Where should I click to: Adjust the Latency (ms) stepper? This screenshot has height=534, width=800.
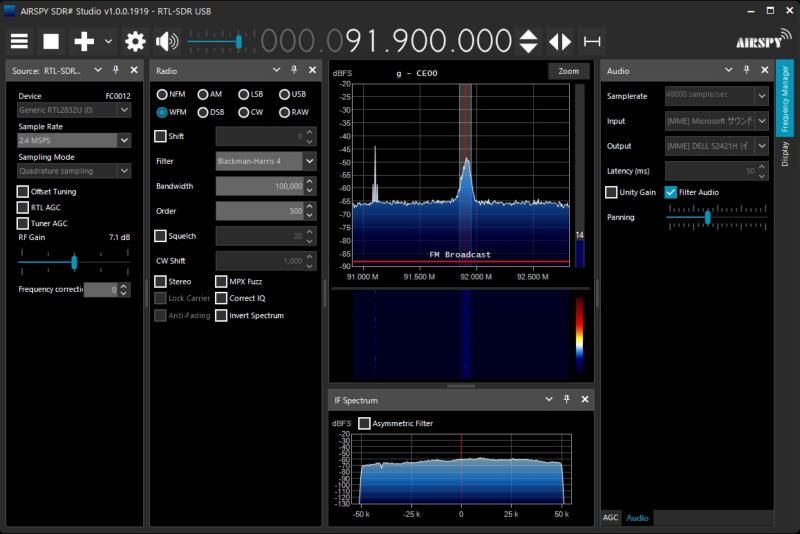(x=761, y=171)
